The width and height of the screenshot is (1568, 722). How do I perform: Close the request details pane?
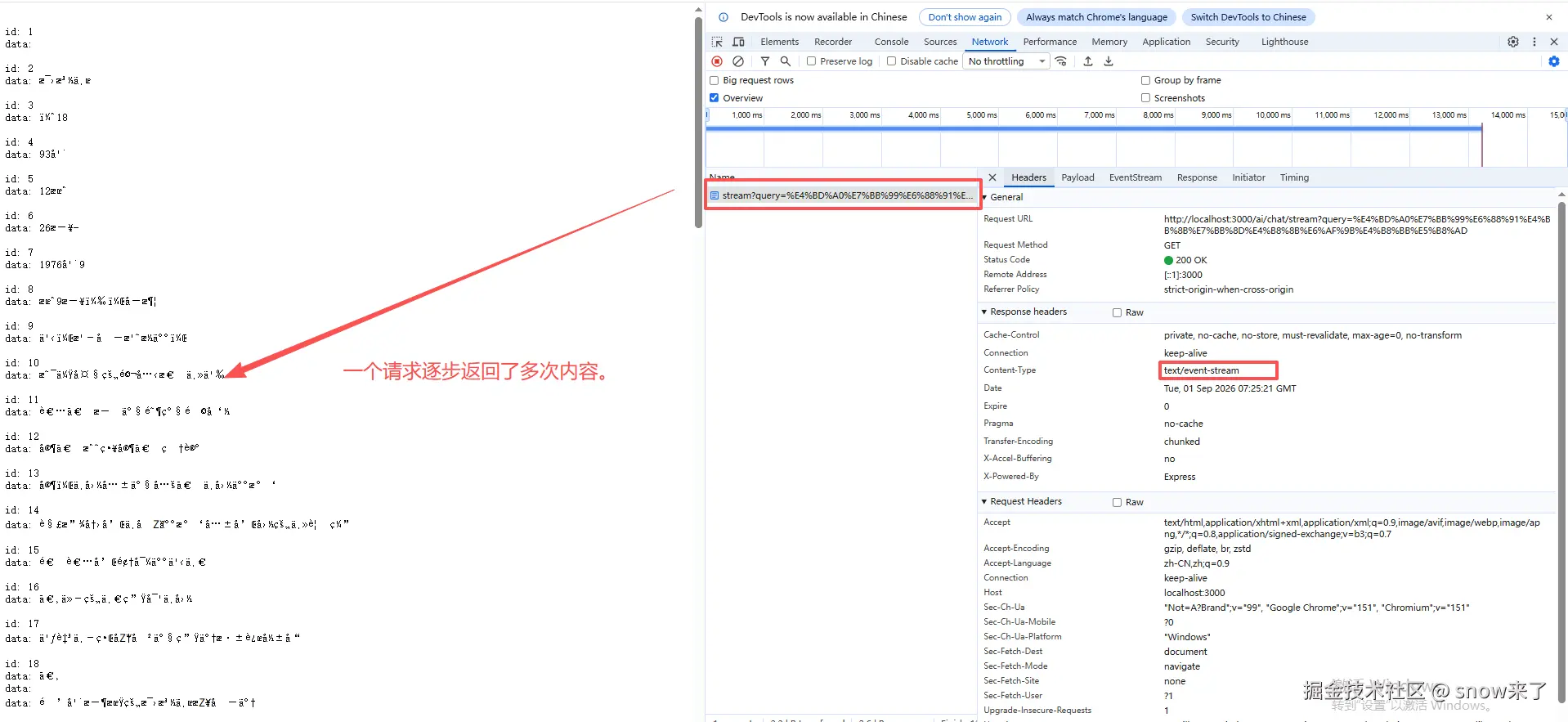click(992, 177)
